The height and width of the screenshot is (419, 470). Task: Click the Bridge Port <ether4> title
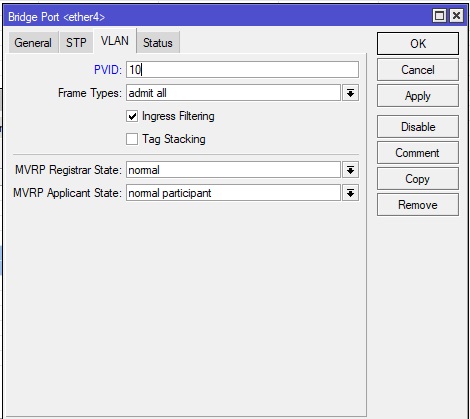56,17
